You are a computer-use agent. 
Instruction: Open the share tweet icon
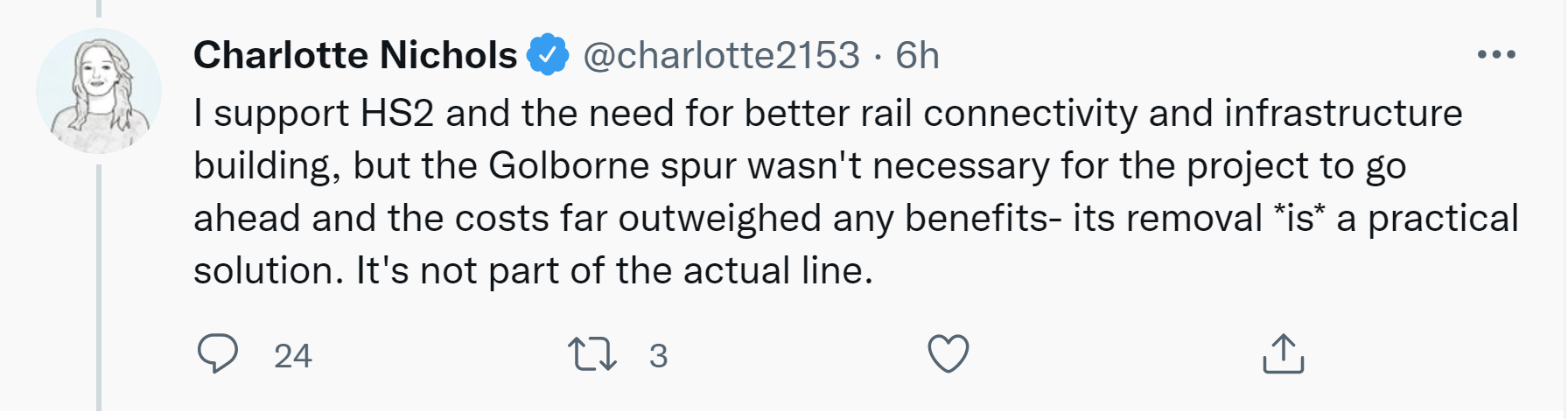(x=1283, y=354)
